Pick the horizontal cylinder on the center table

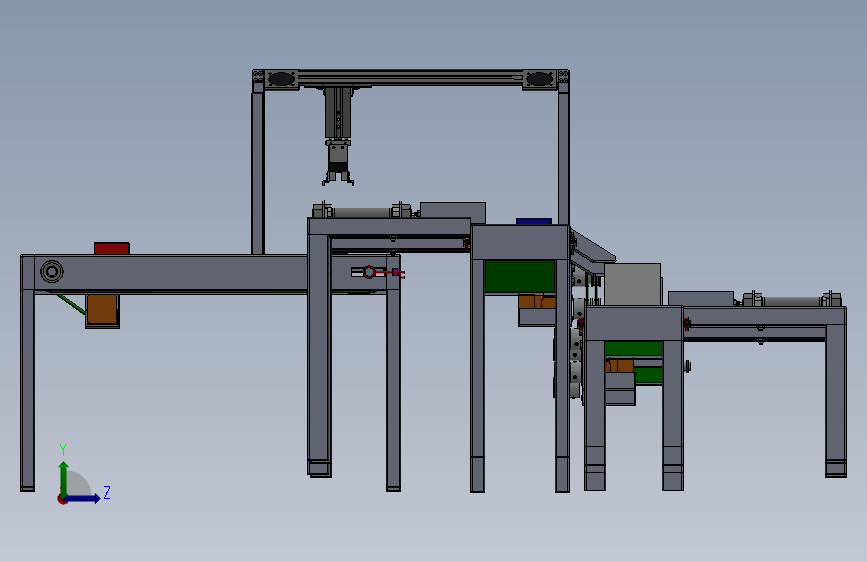[362, 212]
